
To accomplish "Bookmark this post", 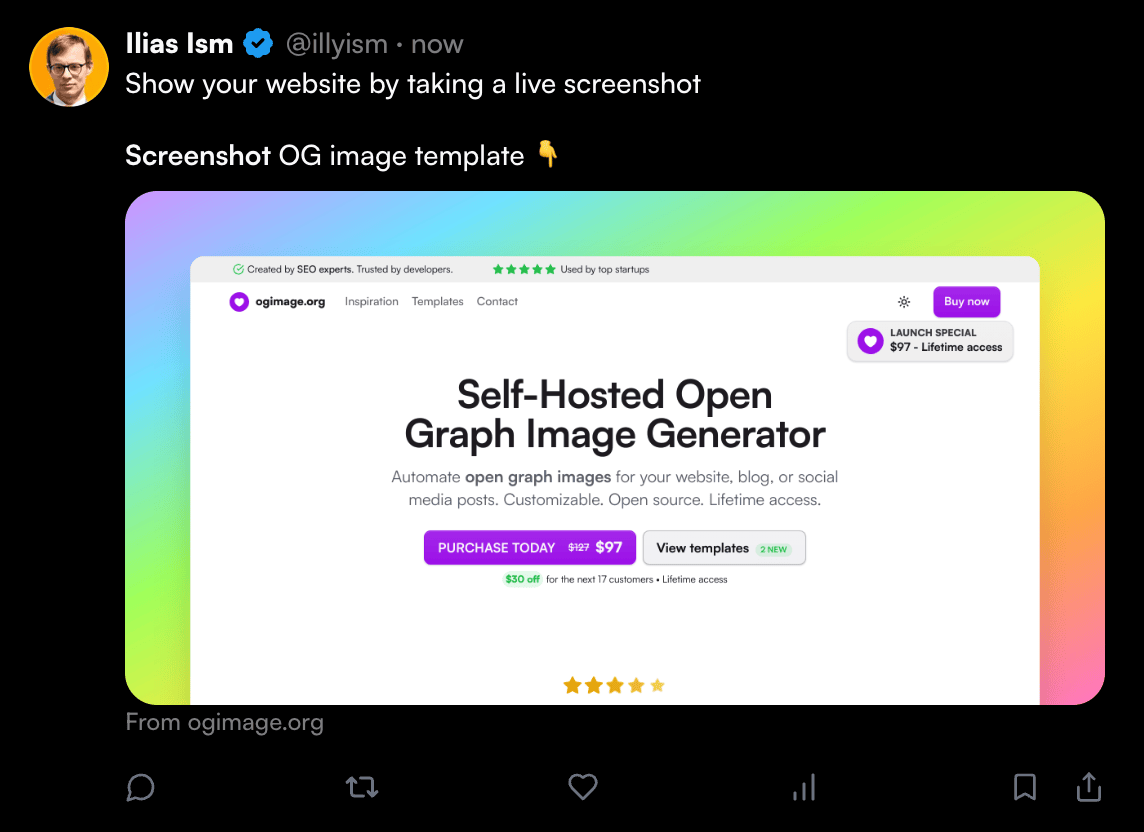I will [x=1025, y=788].
